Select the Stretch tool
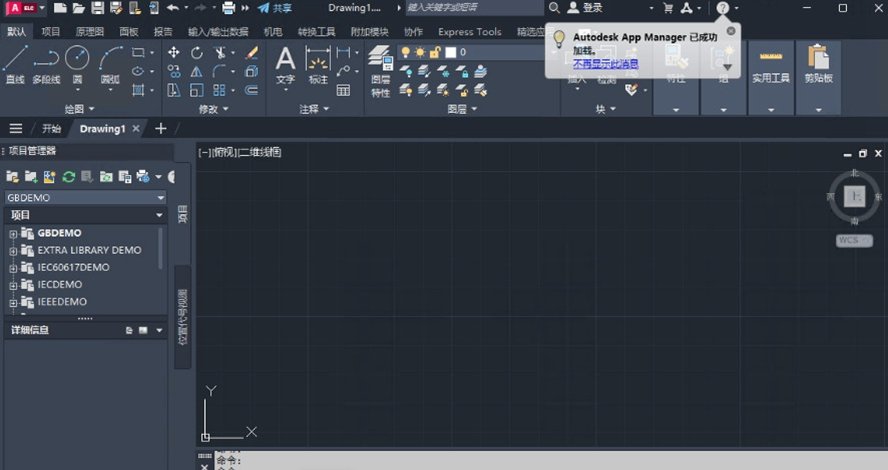Screen dimensions: 888x470 click(174, 90)
